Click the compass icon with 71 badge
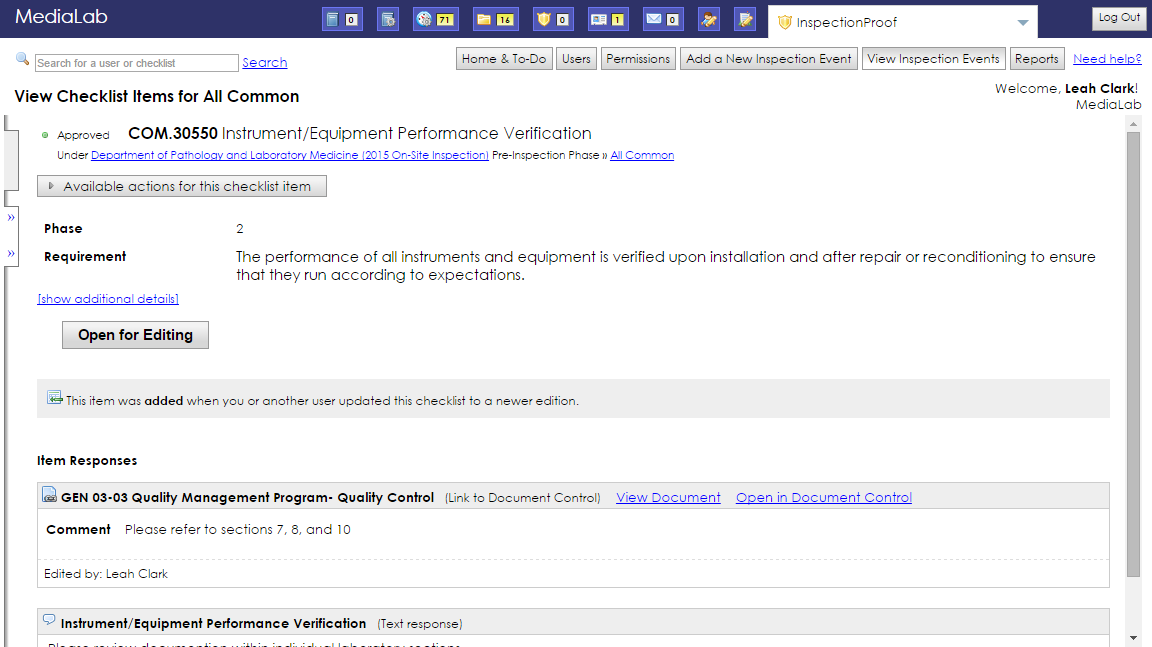 pyautogui.click(x=435, y=18)
